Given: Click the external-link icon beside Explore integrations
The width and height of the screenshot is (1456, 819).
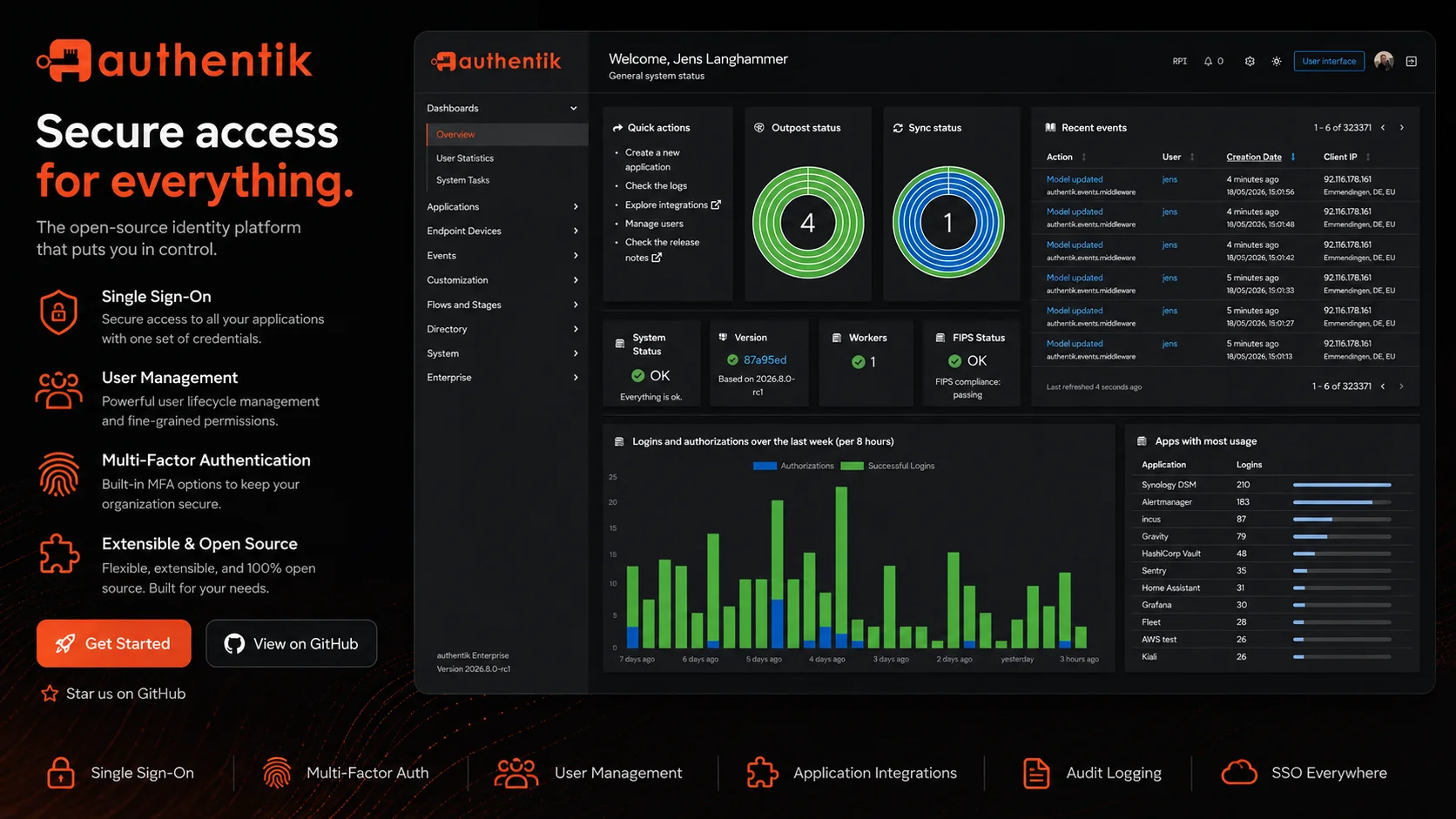Looking at the screenshot, I should pos(716,205).
